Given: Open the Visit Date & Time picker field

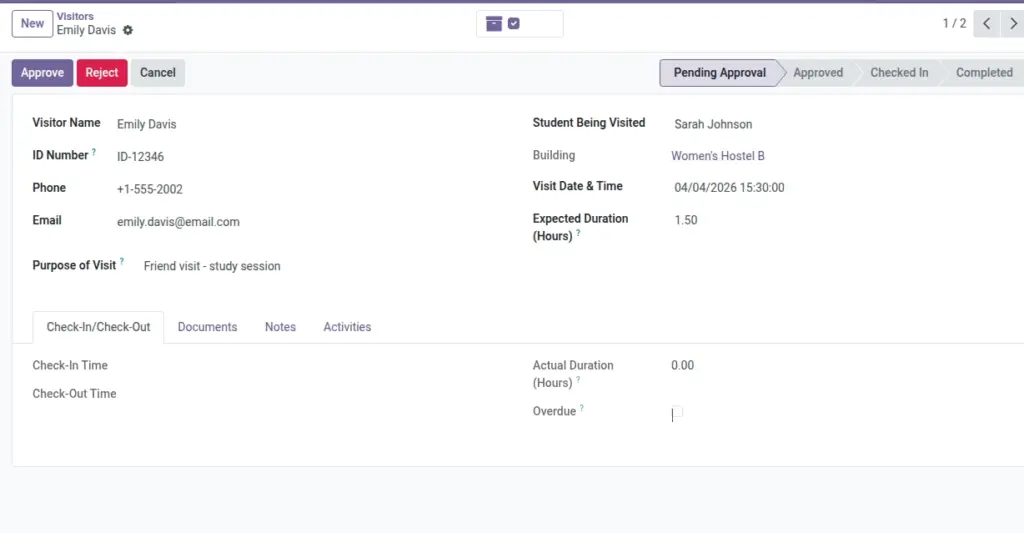Looking at the screenshot, I should [x=842, y=187].
